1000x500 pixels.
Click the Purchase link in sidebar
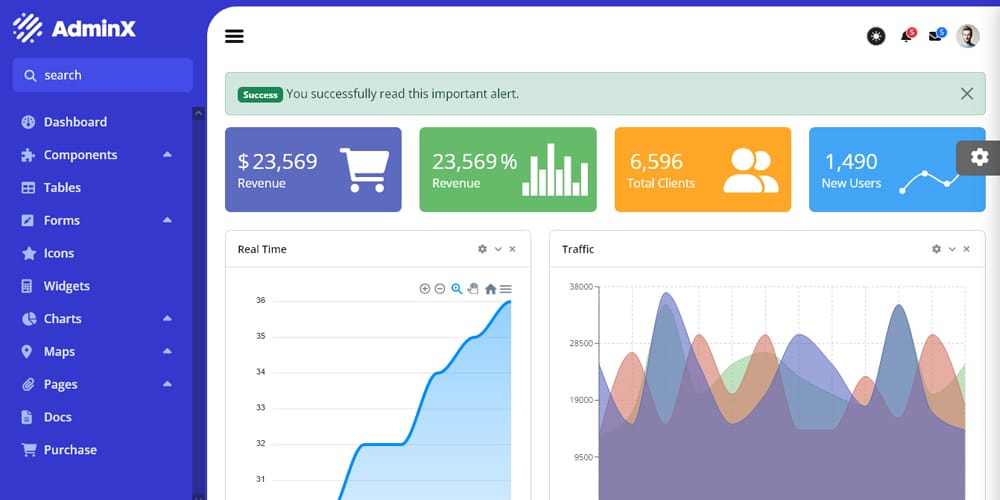click(70, 450)
